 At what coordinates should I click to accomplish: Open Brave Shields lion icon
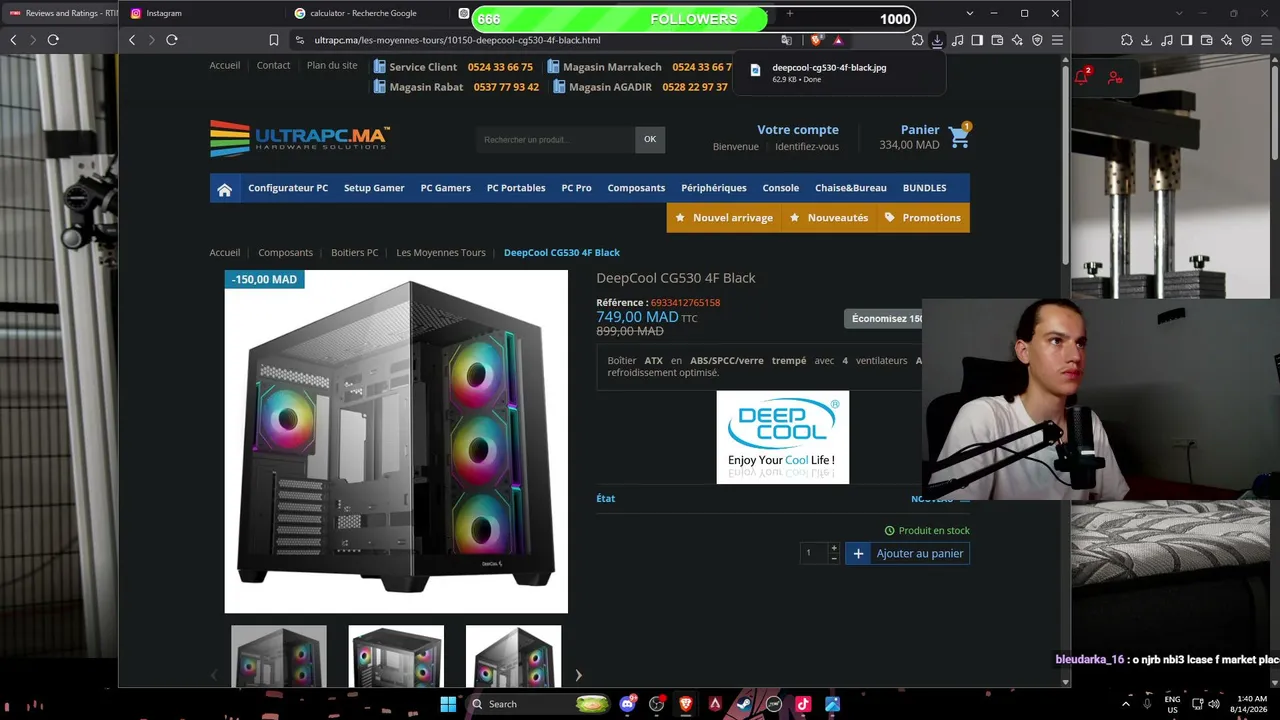[x=816, y=40]
